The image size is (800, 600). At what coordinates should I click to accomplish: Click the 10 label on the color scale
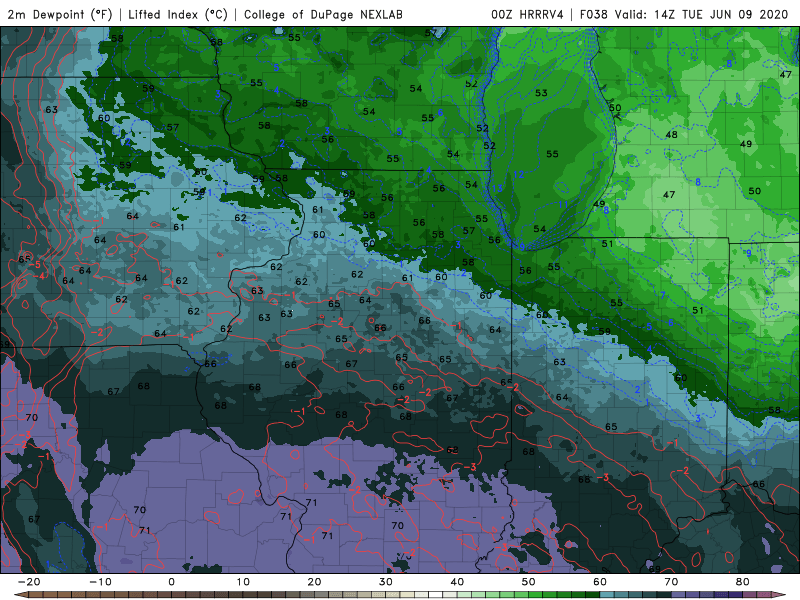(x=243, y=581)
